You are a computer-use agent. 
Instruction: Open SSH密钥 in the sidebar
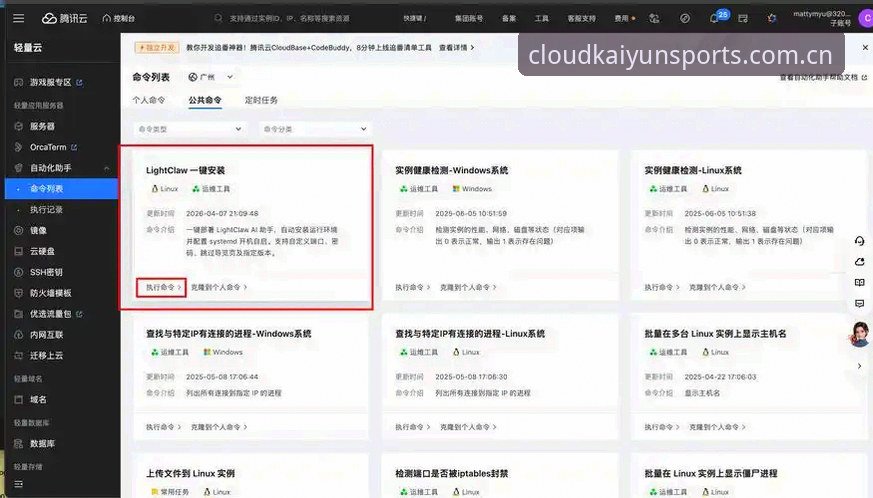click(x=46, y=272)
